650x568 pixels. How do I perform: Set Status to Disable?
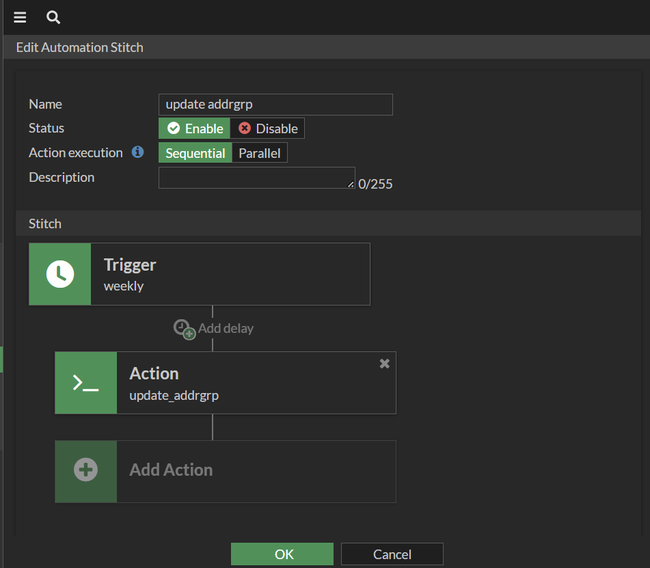(x=268, y=128)
